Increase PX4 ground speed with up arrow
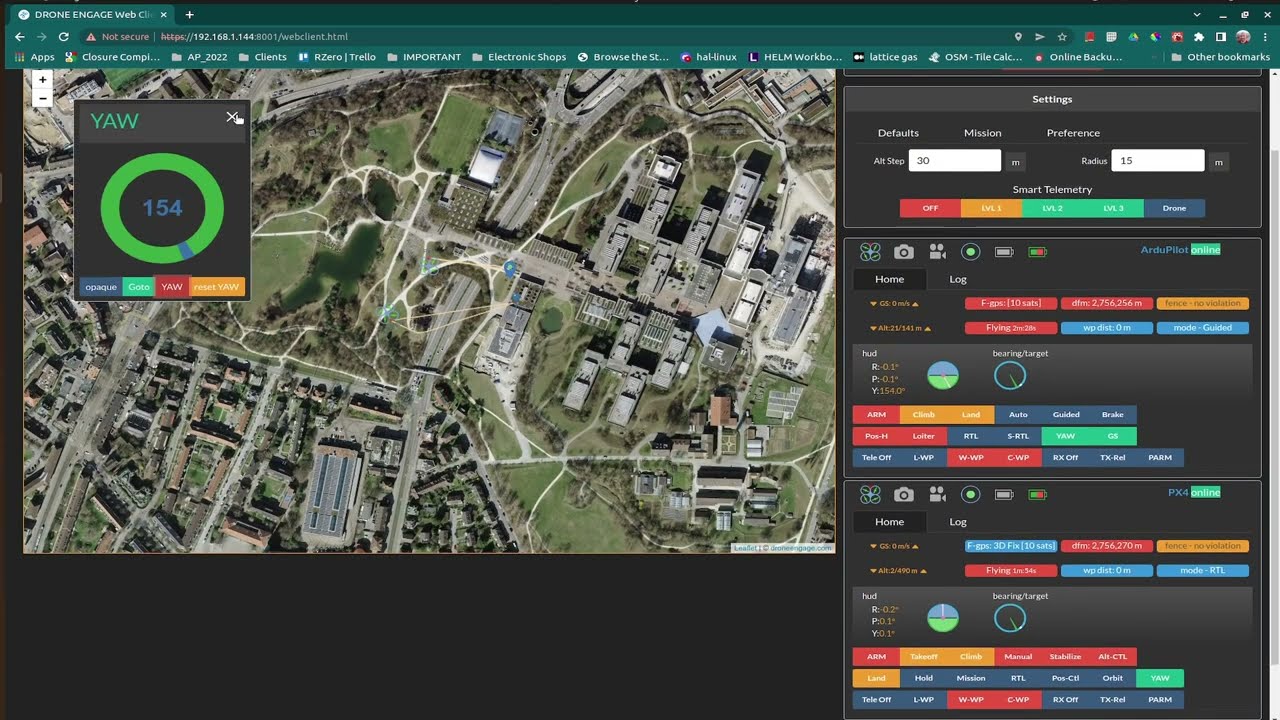 915,547
